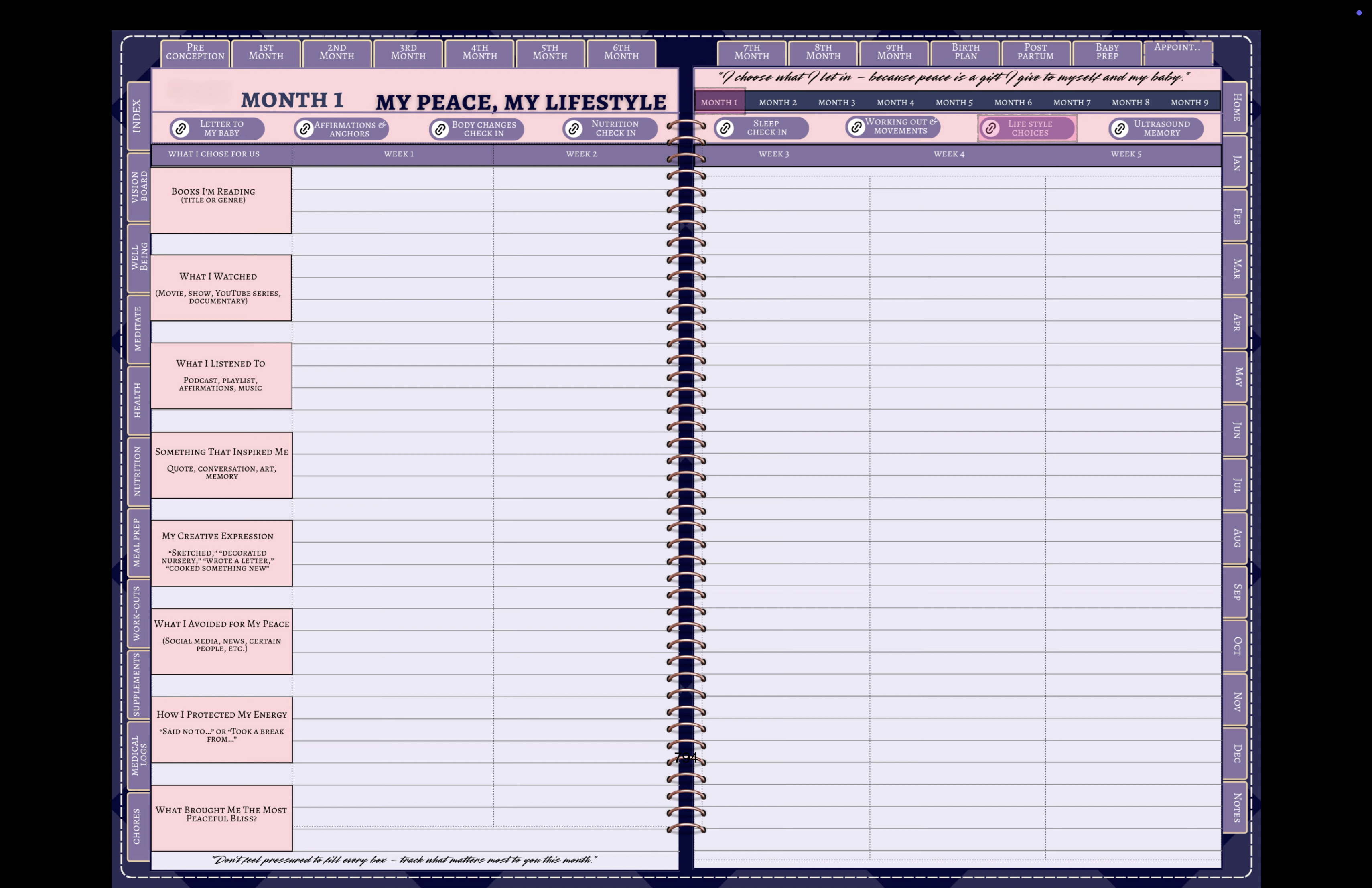Switch to the Birth Plan tab

pos(966,53)
